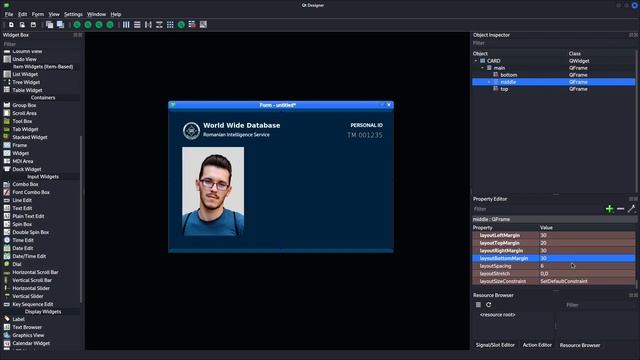Open the Settings menu
640x360 pixels.
[x=73, y=14]
